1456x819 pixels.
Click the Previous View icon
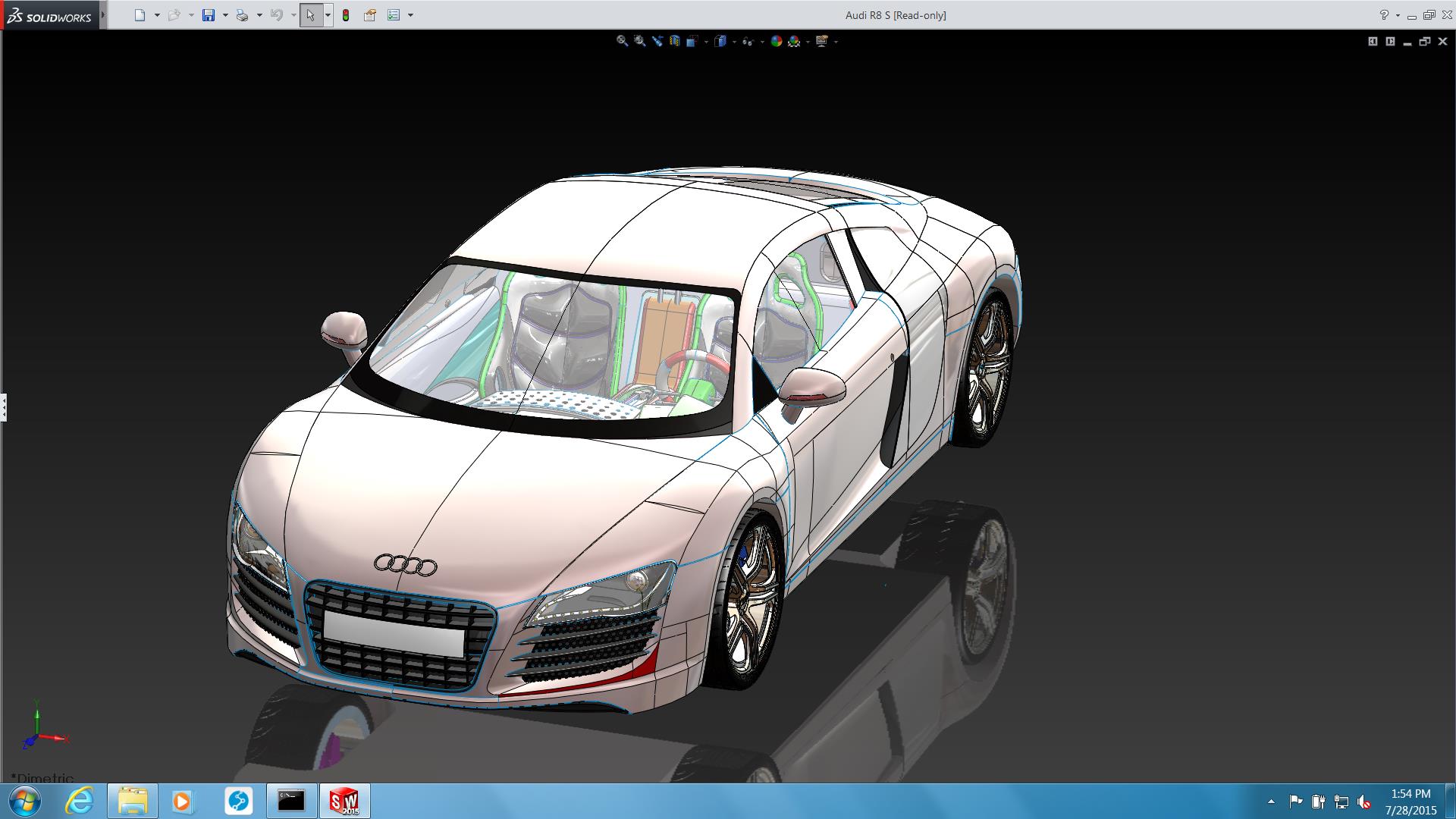tap(657, 41)
